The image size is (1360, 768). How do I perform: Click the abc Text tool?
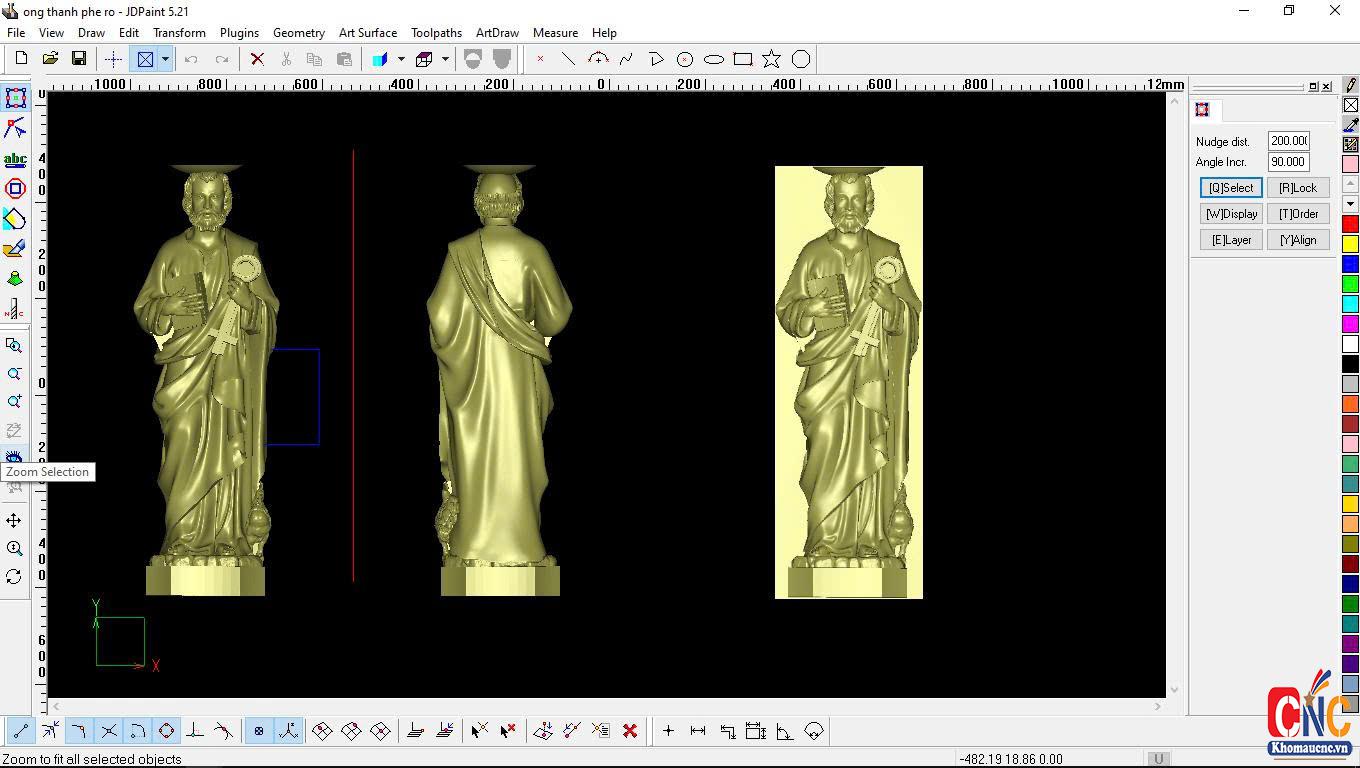click(15, 159)
